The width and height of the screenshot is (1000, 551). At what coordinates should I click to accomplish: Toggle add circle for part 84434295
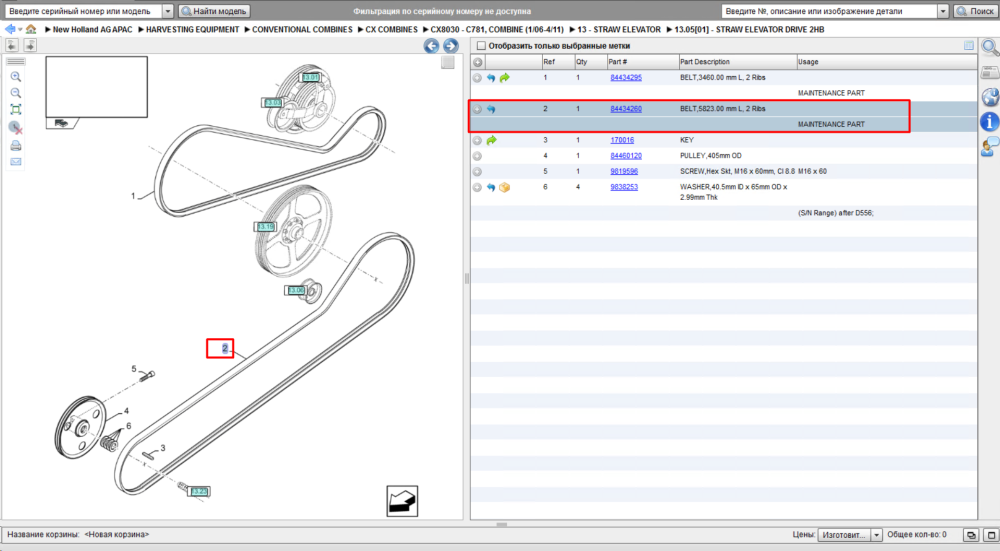pyautogui.click(x=477, y=78)
